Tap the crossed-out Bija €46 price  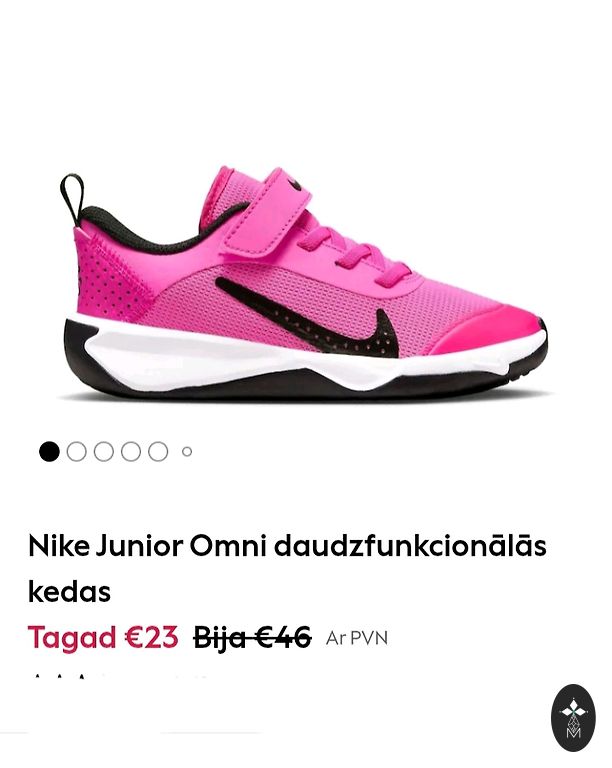[252, 638]
